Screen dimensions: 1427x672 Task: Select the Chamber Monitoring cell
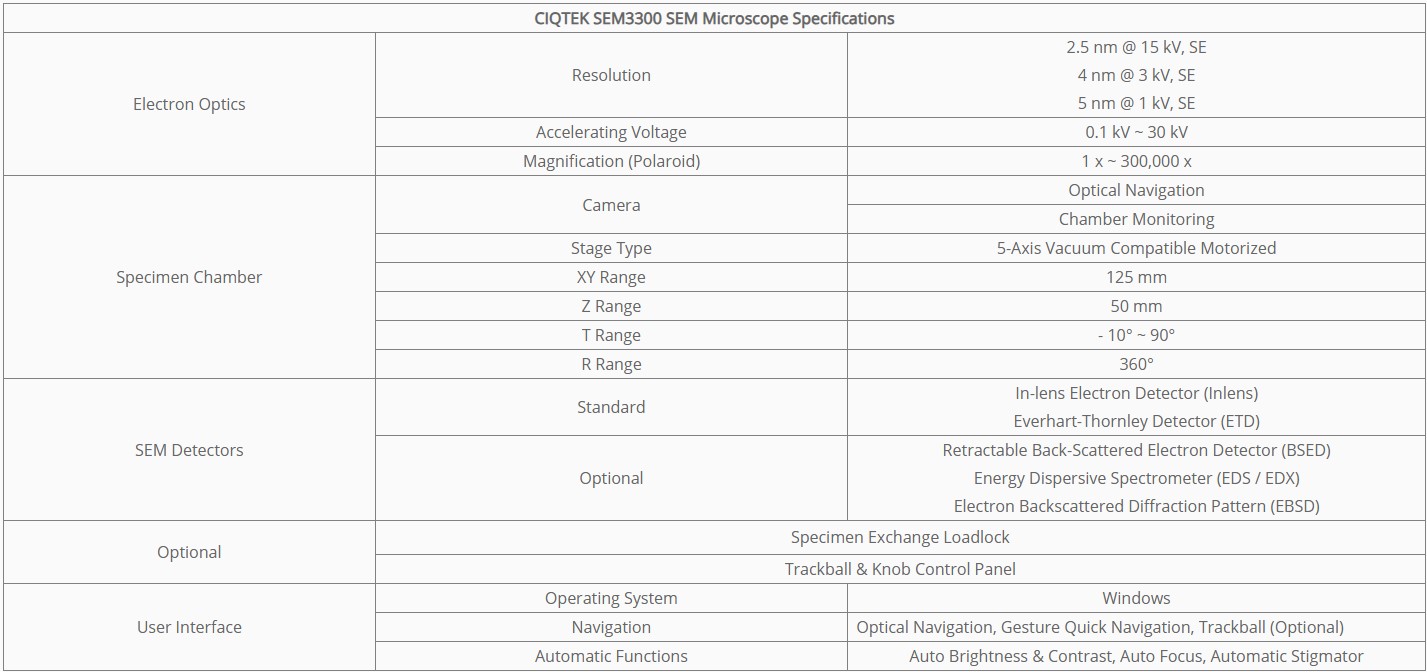pyautogui.click(x=1136, y=219)
